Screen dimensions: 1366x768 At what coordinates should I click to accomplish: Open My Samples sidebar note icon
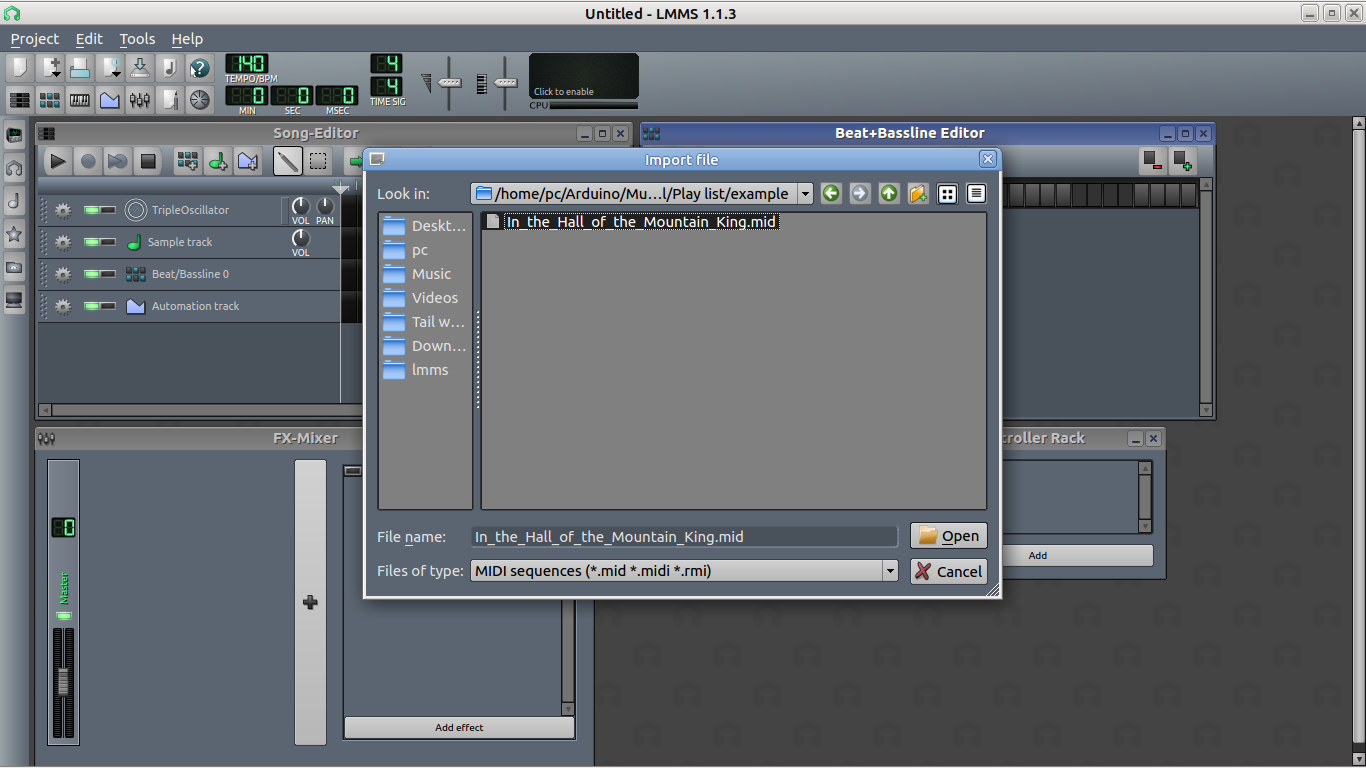(x=14, y=200)
